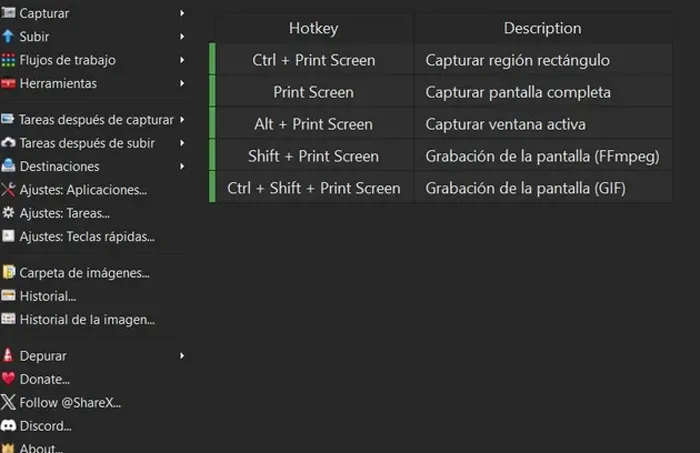Click the red Donate heart icon
The height and width of the screenshot is (453, 700).
click(8, 379)
